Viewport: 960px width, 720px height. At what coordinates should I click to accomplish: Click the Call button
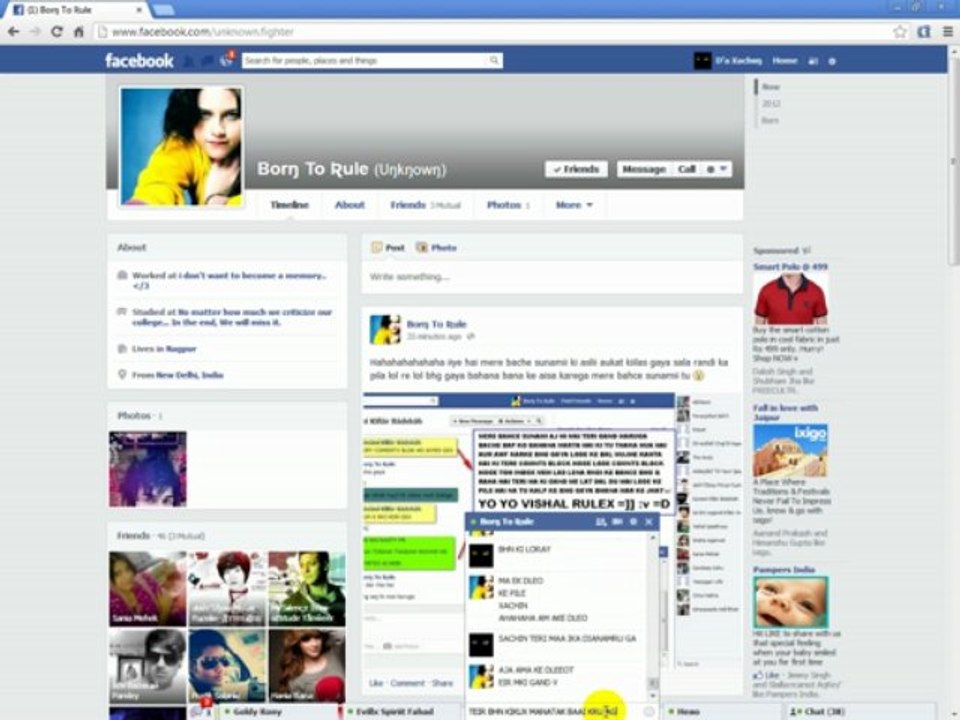click(x=686, y=169)
